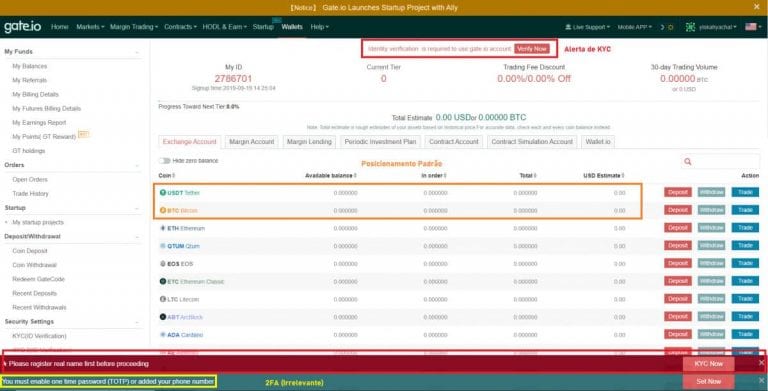Click the gate.io logo
The height and width of the screenshot is (391, 768).
[x=23, y=26]
